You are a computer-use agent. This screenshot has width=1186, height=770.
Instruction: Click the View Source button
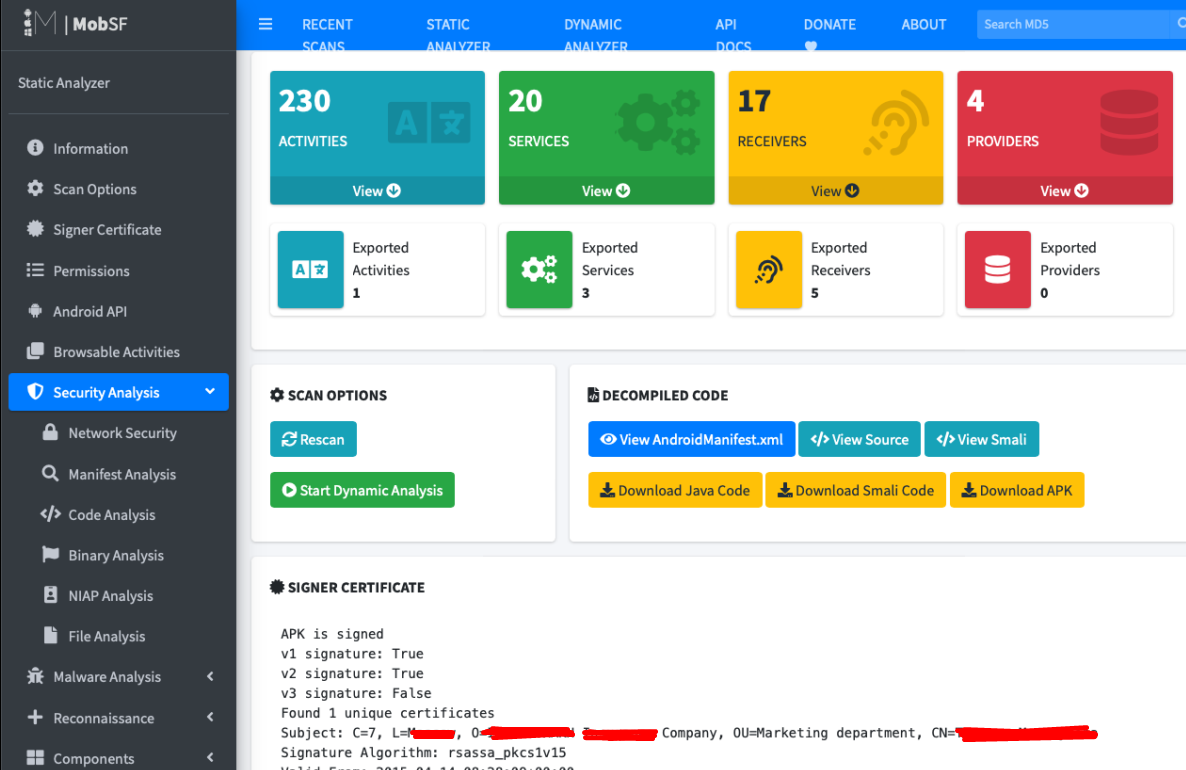coord(859,439)
